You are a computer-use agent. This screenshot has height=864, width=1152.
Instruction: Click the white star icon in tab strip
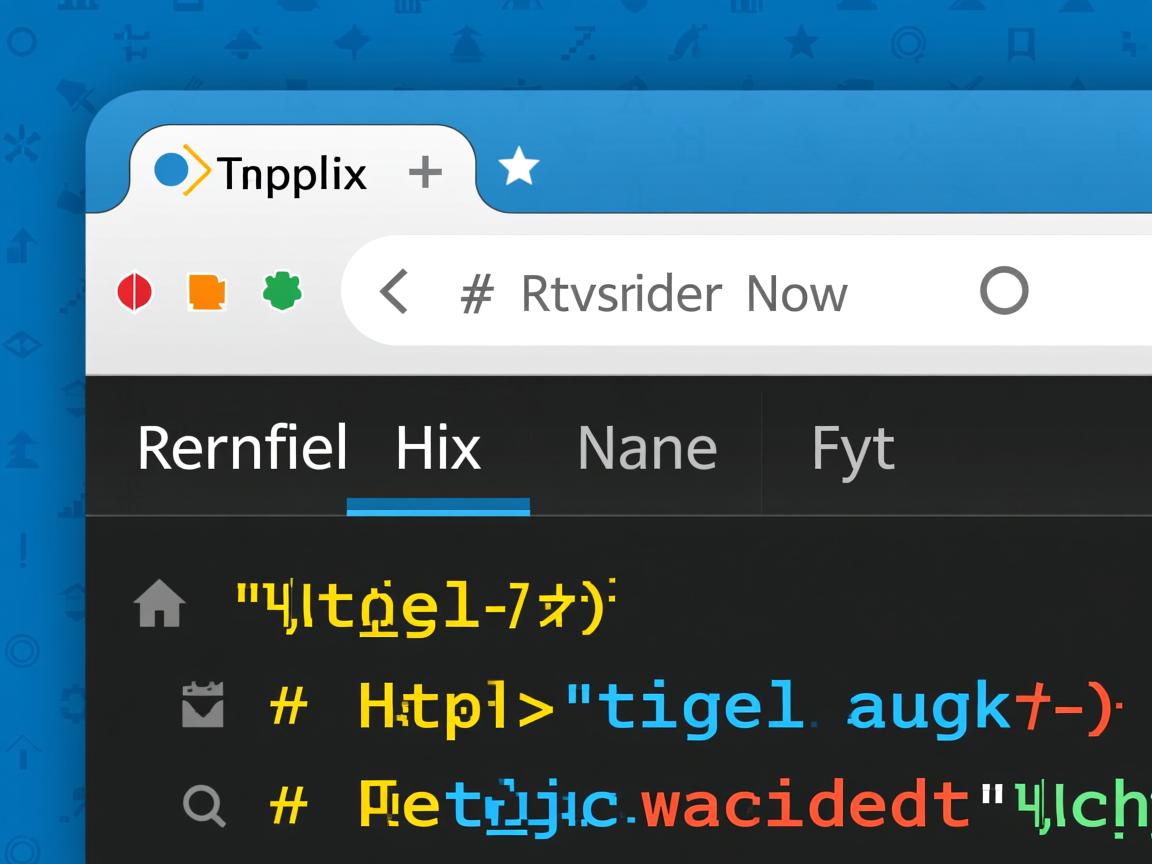pyautogui.click(x=518, y=167)
